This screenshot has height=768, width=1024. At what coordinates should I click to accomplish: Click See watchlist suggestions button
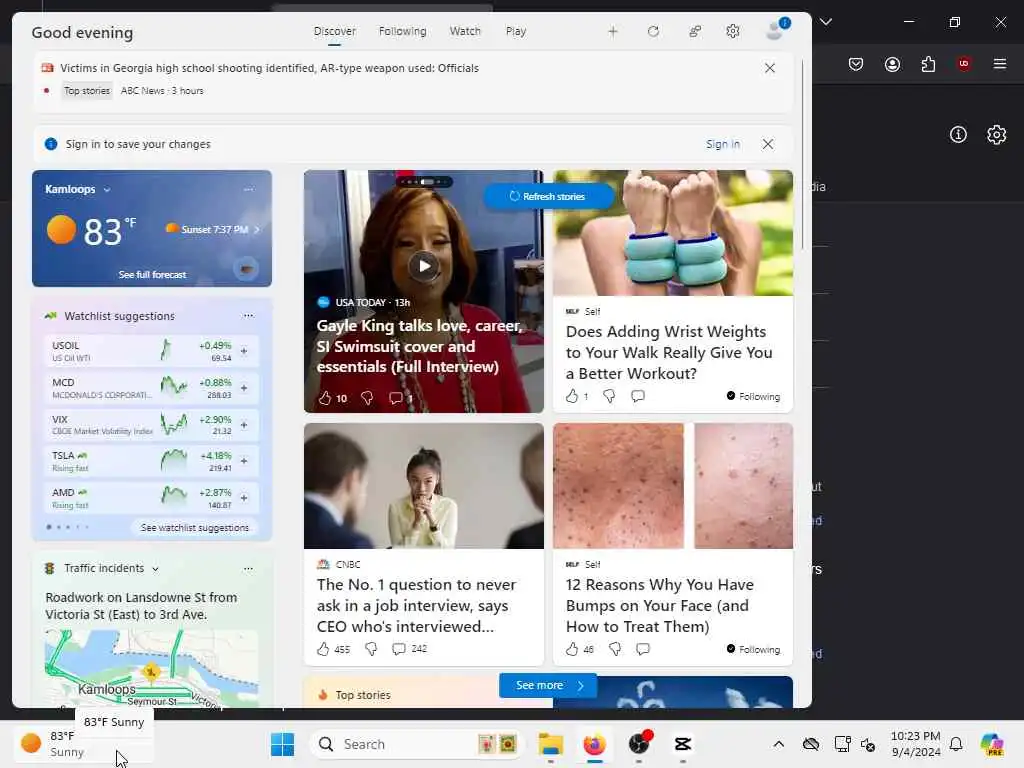195,528
